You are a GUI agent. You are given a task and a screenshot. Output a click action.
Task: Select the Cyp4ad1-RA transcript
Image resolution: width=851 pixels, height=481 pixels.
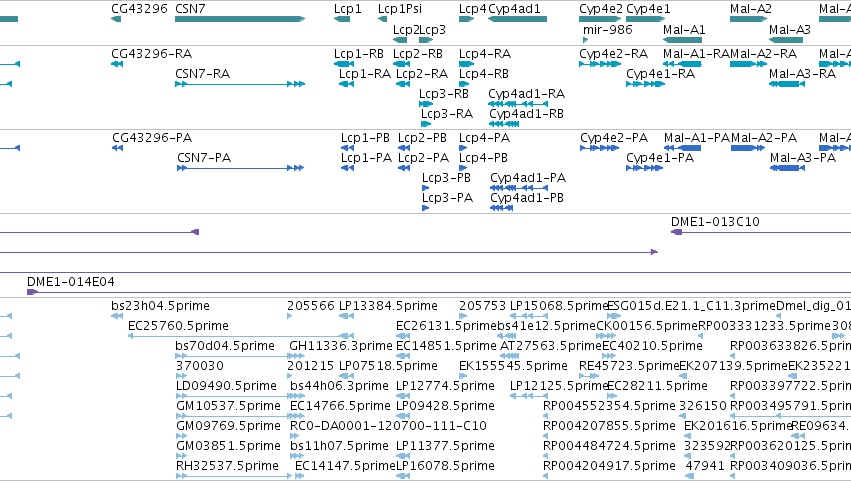pos(518,104)
